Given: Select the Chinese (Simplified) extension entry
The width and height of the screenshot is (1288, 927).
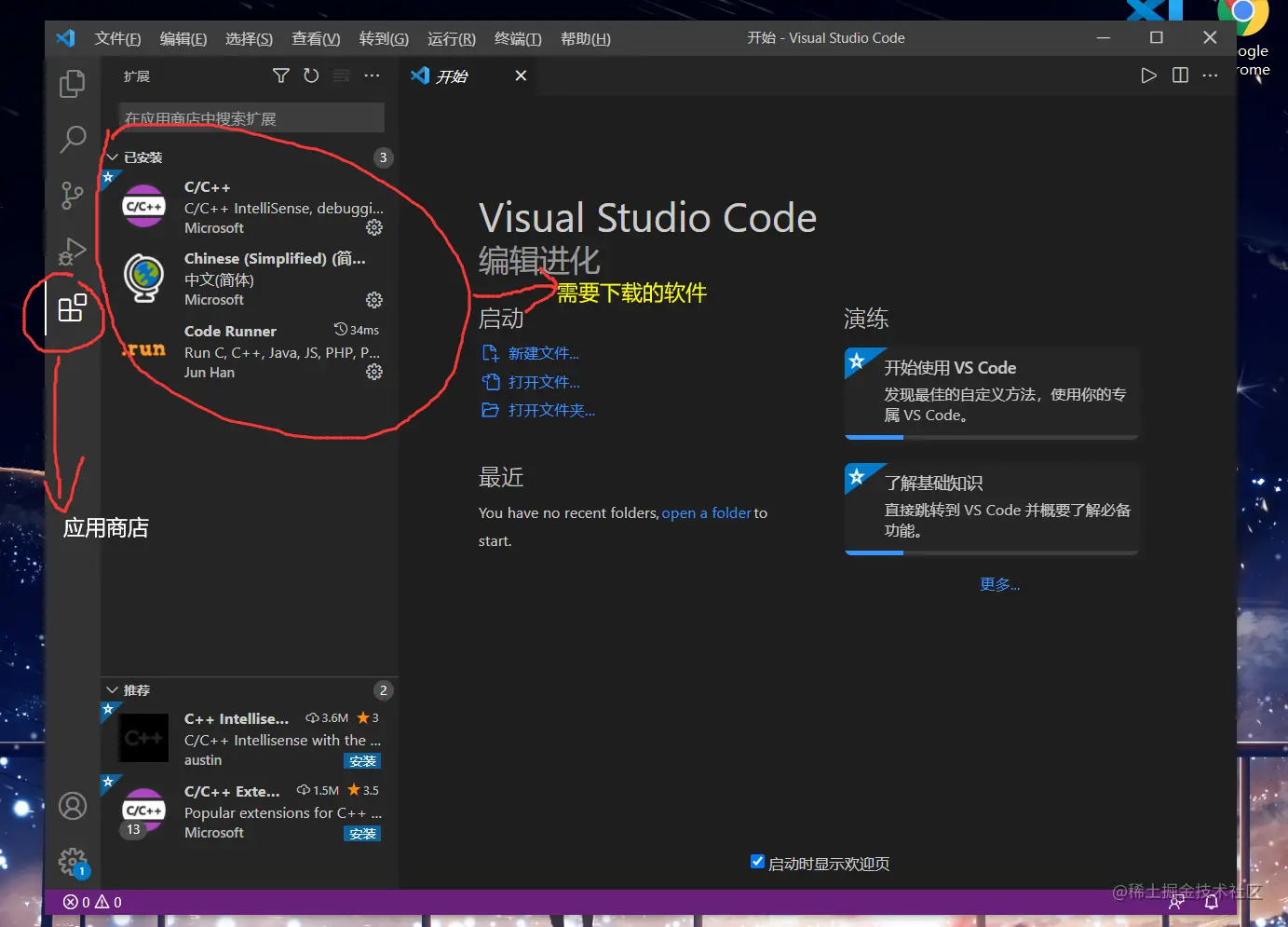Looking at the screenshot, I should pyautogui.click(x=250, y=279).
